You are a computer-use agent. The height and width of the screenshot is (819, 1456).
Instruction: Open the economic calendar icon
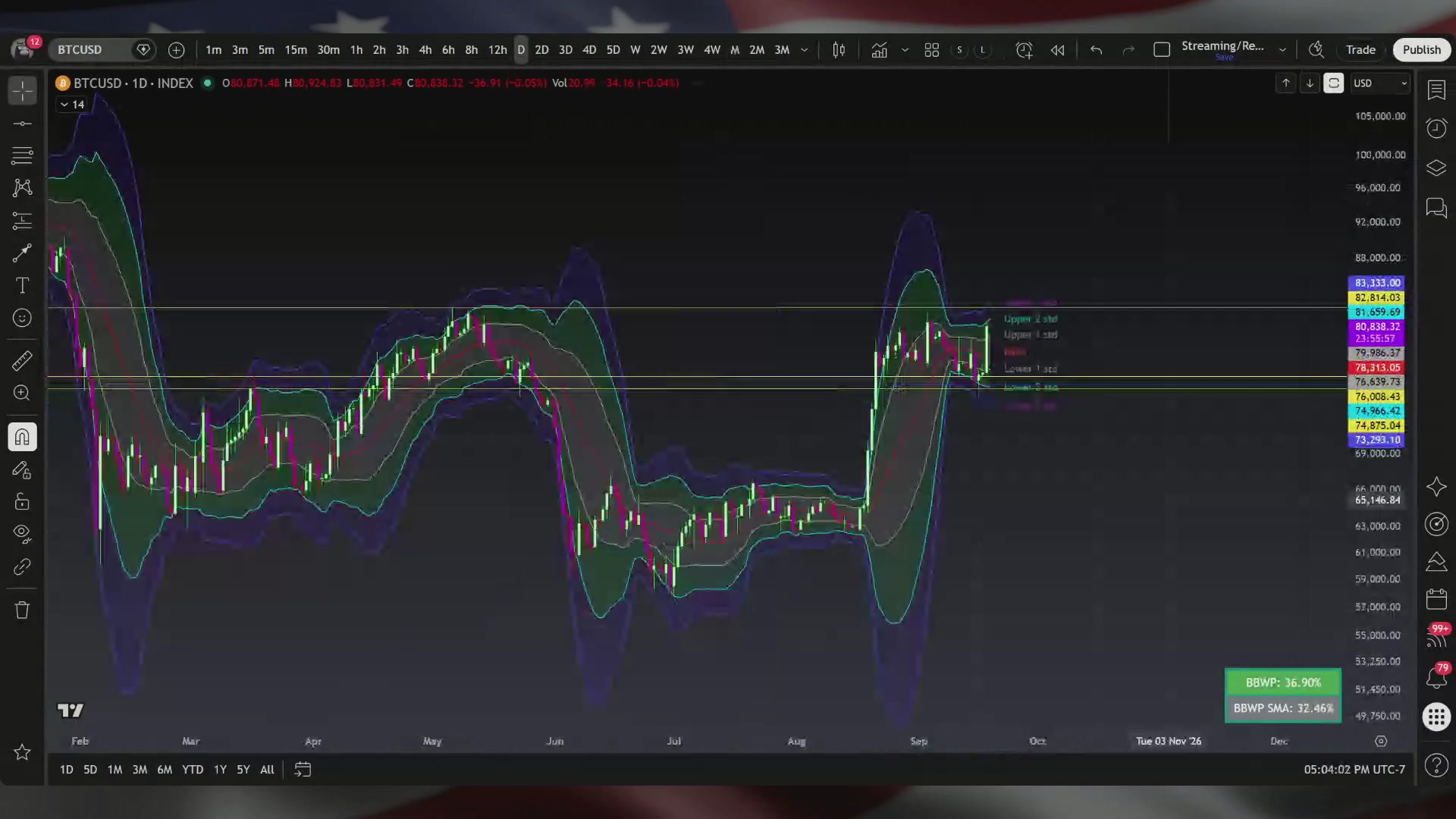[1436, 600]
